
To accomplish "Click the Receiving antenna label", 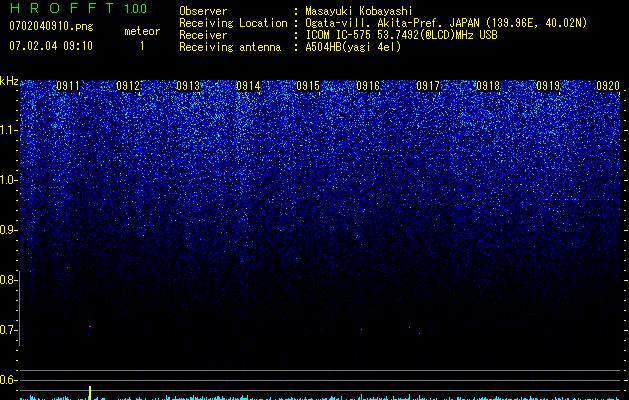I will pos(230,47).
